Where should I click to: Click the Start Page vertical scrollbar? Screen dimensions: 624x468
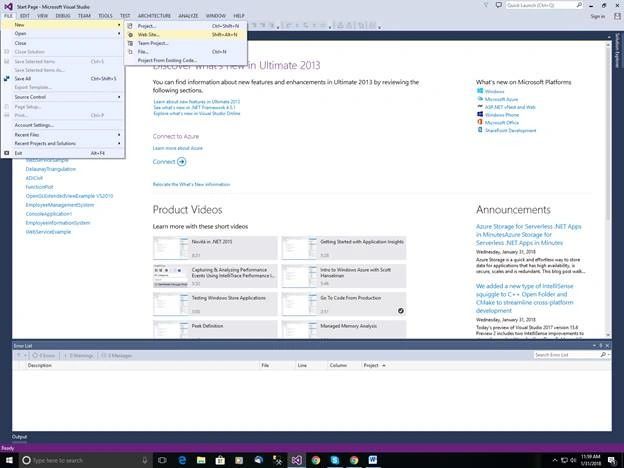(608, 189)
